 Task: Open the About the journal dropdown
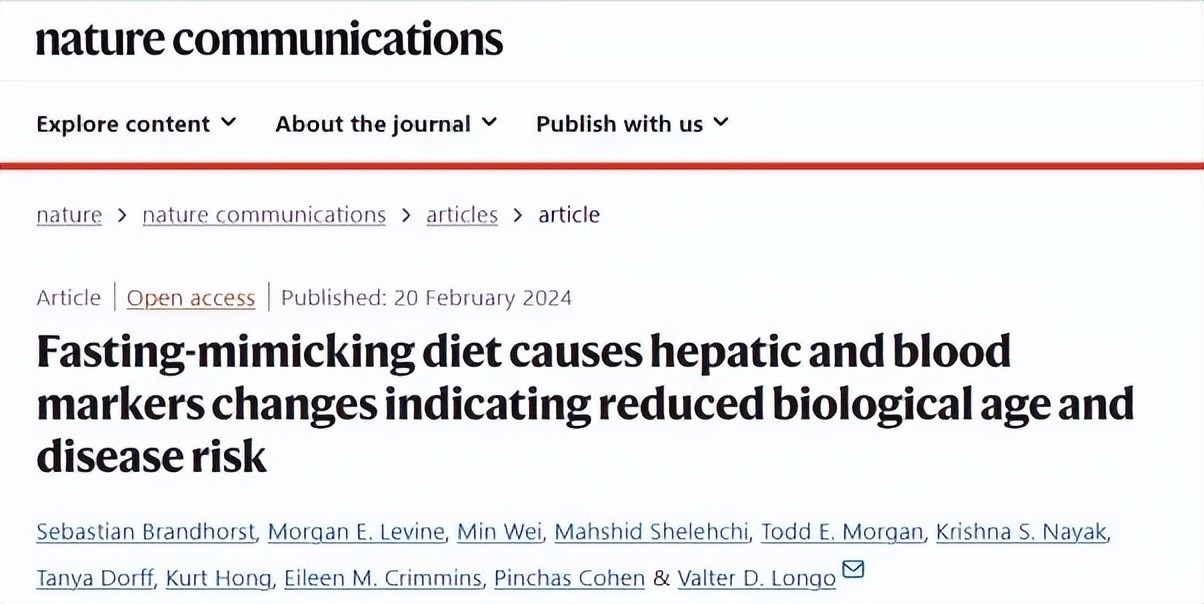pyautogui.click(x=386, y=124)
